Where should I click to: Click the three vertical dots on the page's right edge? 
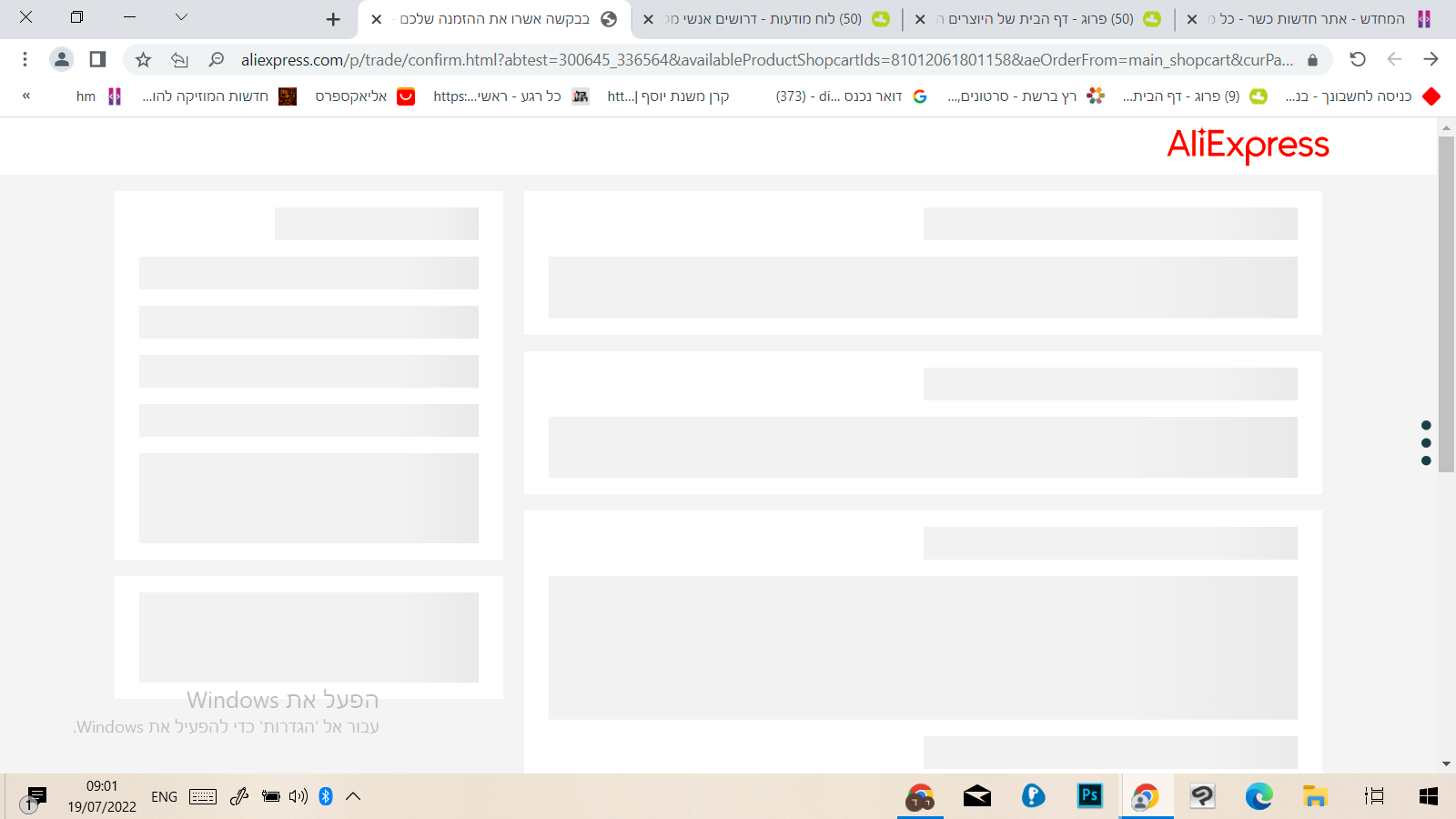coord(1426,443)
